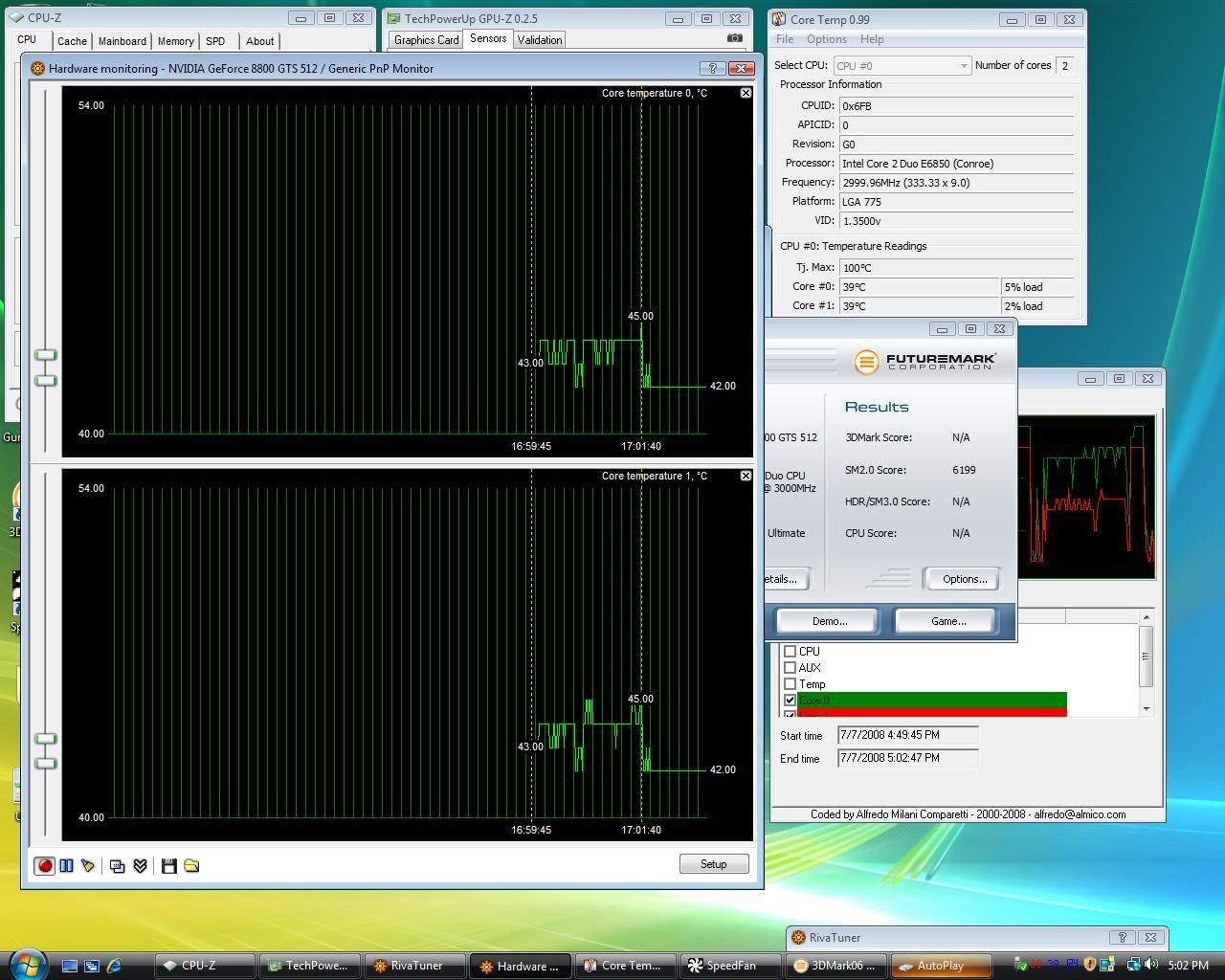The height and width of the screenshot is (980, 1225).
Task: Click upper slider handle beside Core temperature 1 graph
Action: coord(46,739)
